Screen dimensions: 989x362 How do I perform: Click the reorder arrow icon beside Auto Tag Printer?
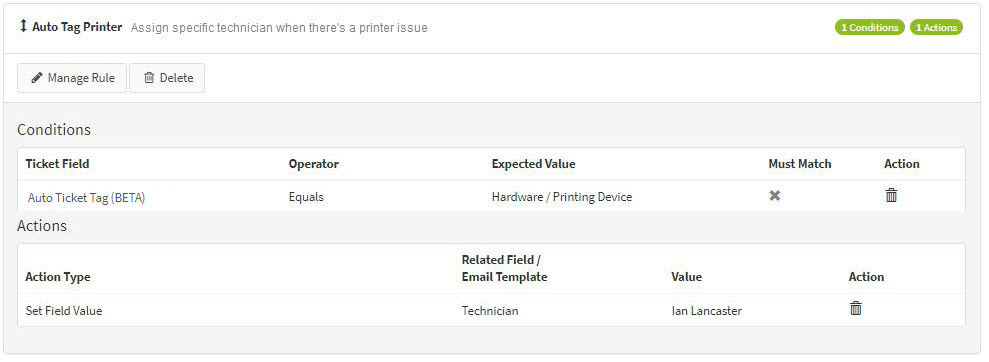pyautogui.click(x=23, y=26)
